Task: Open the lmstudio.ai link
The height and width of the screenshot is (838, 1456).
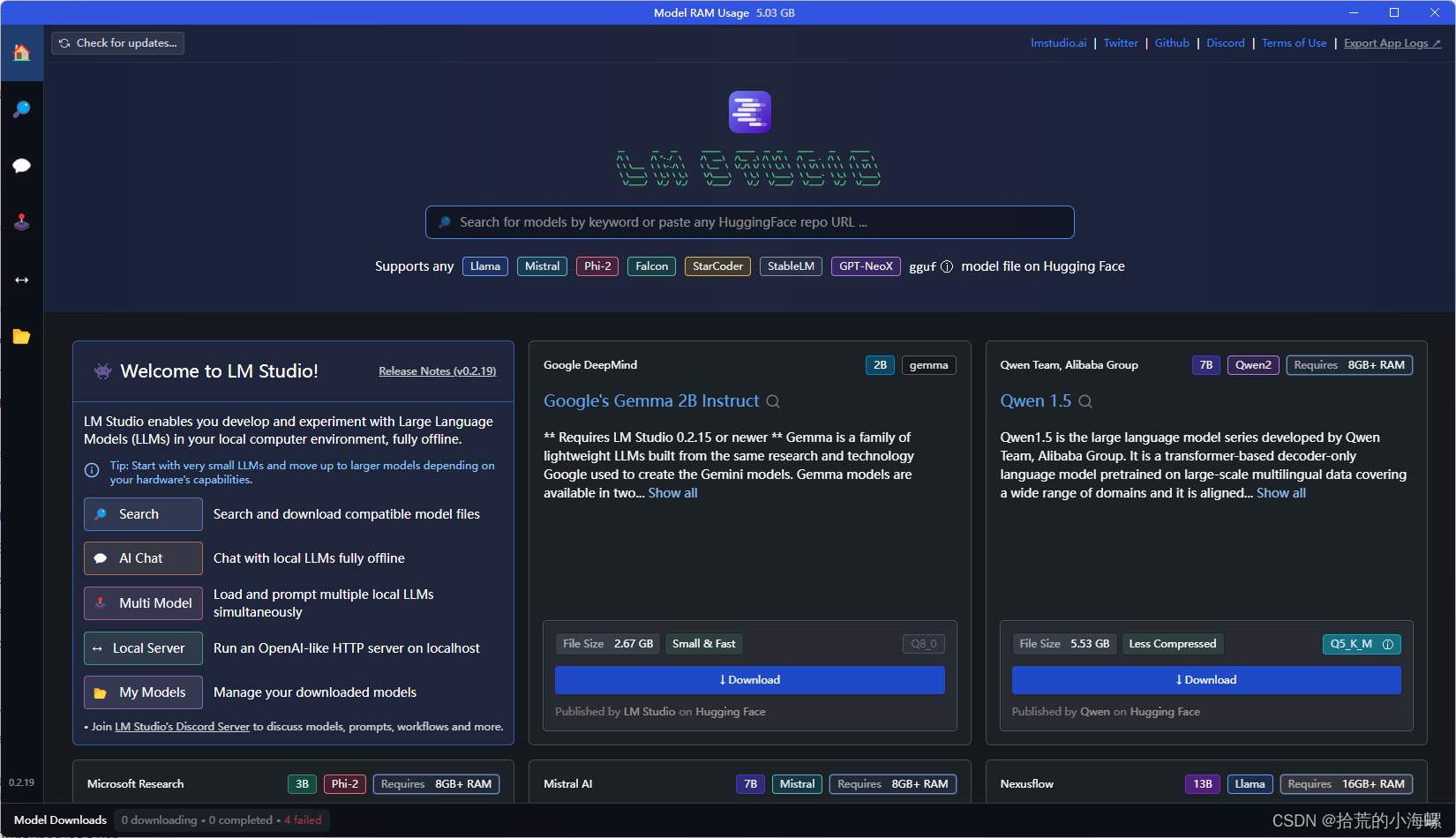Action: tap(1058, 43)
